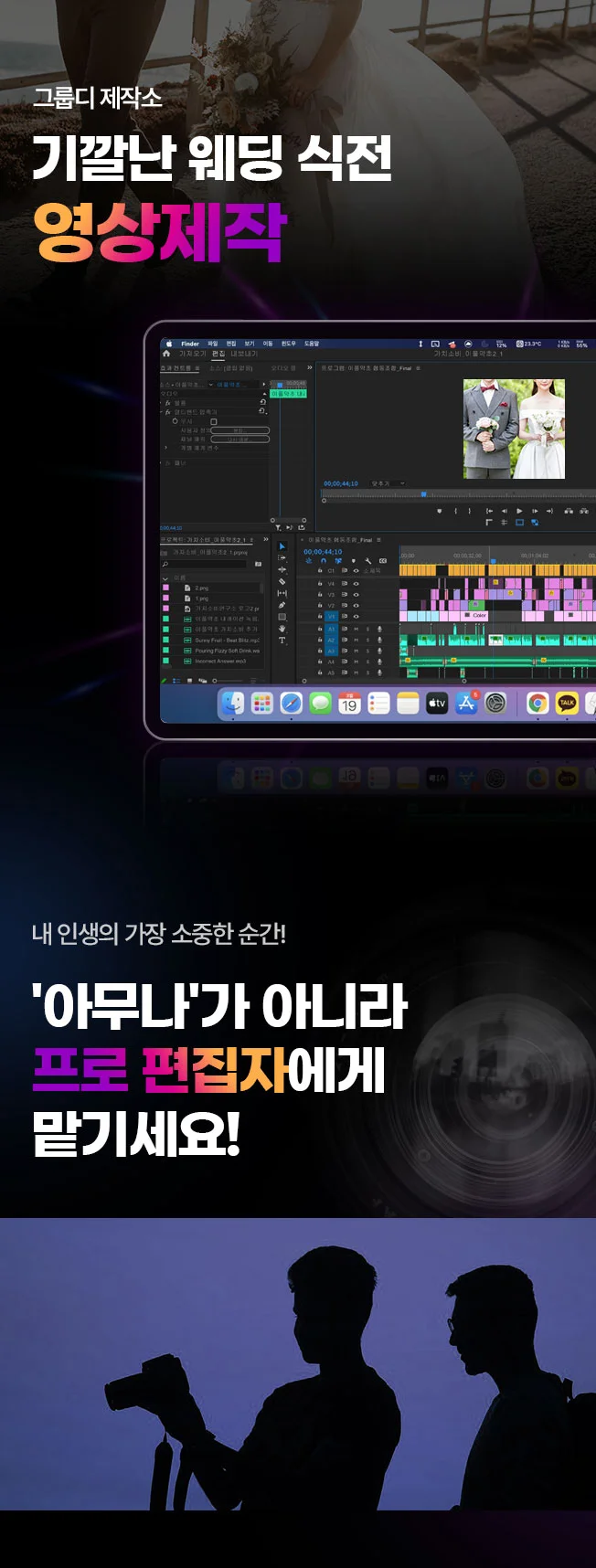Open System Preferences from the Dock
This screenshot has width=596, height=1568.
tap(496, 703)
